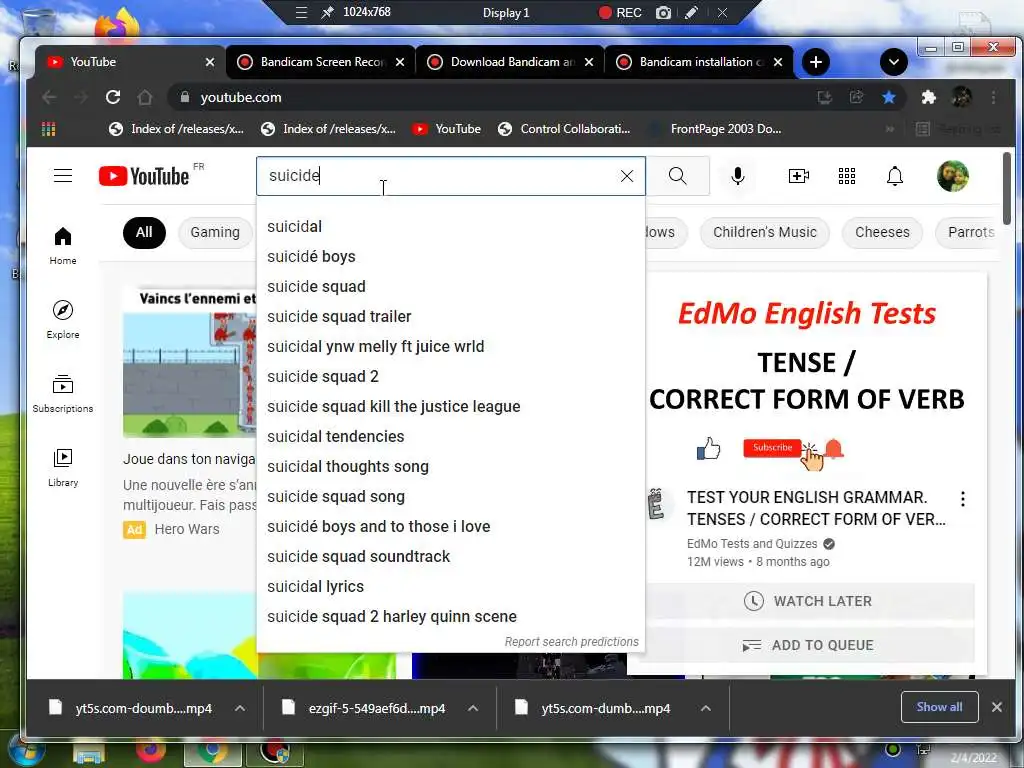Screen dimensions: 1024x768
Task: Switch to the Download Bandicam tab
Action: (508, 62)
